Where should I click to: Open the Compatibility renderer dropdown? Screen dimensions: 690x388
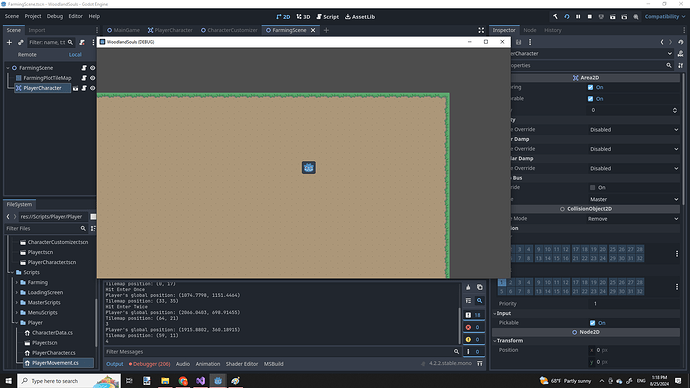[665, 17]
